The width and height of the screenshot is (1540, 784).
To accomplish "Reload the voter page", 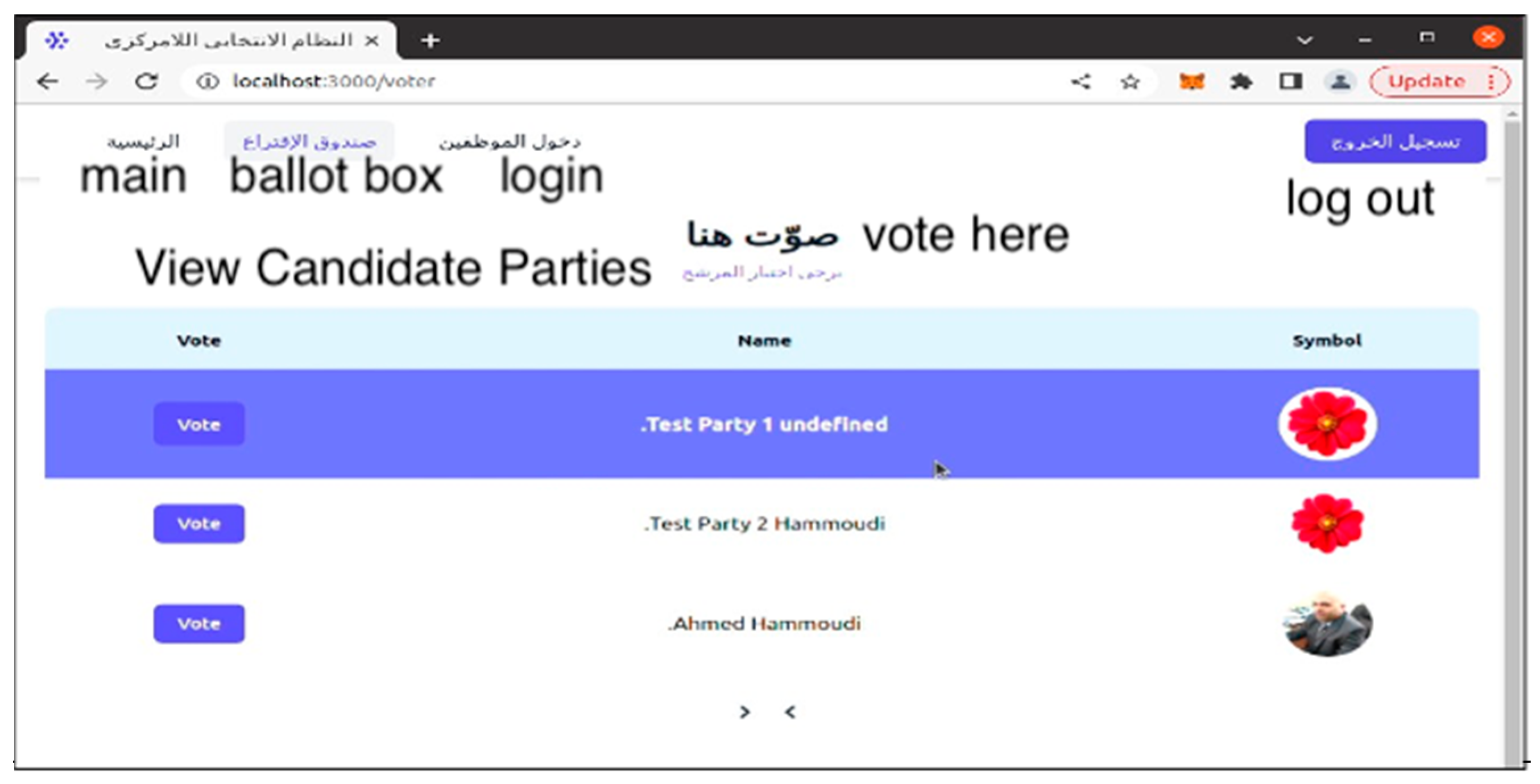I will (x=146, y=81).
